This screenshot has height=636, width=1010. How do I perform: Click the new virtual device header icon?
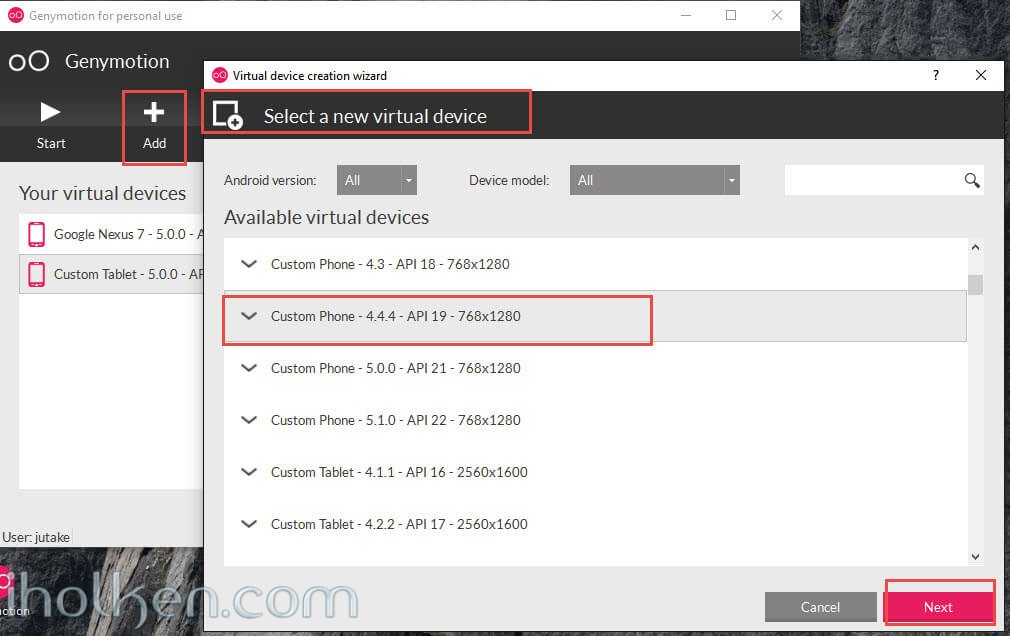point(227,115)
